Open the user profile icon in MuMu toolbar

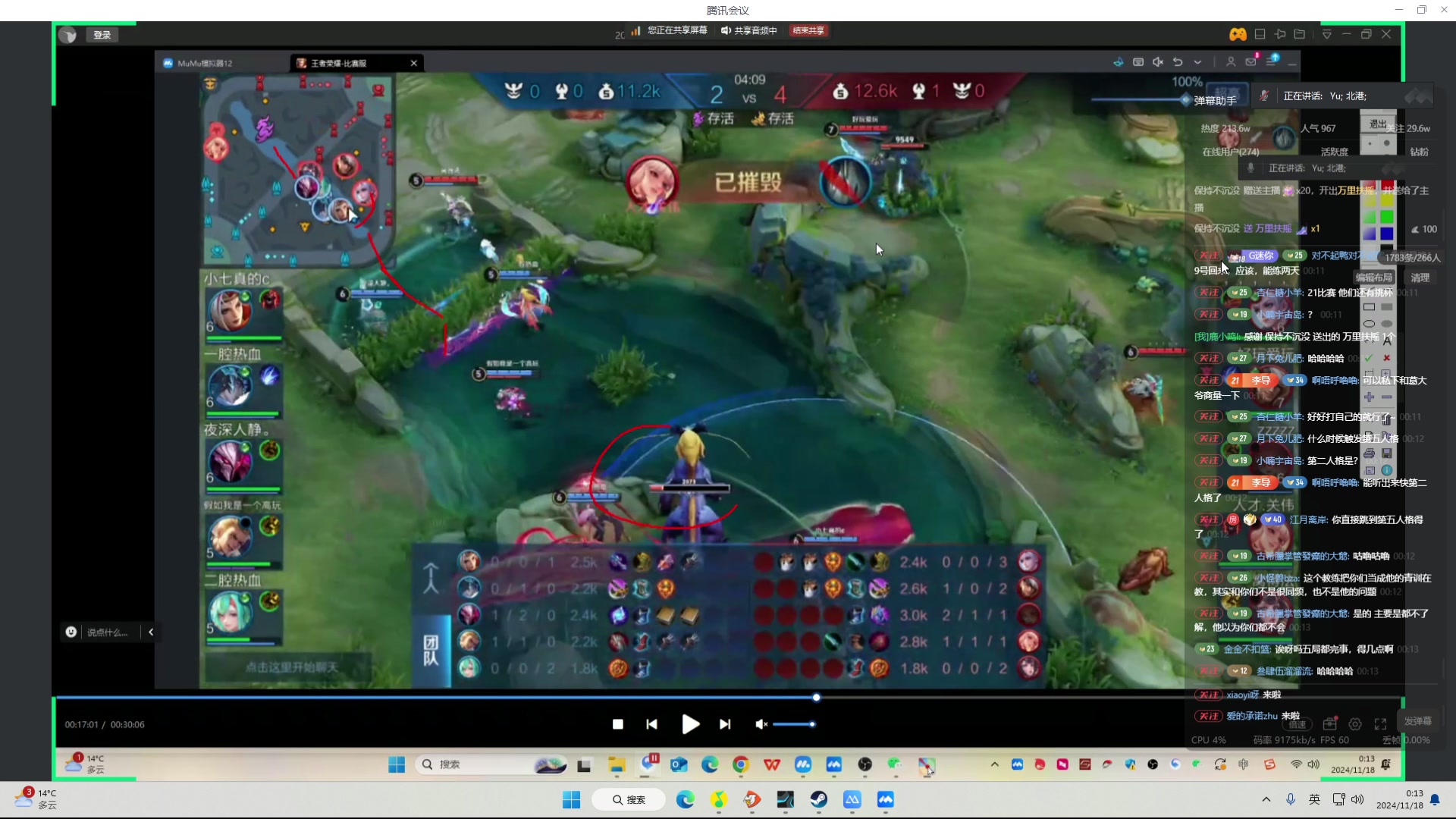1231,62
